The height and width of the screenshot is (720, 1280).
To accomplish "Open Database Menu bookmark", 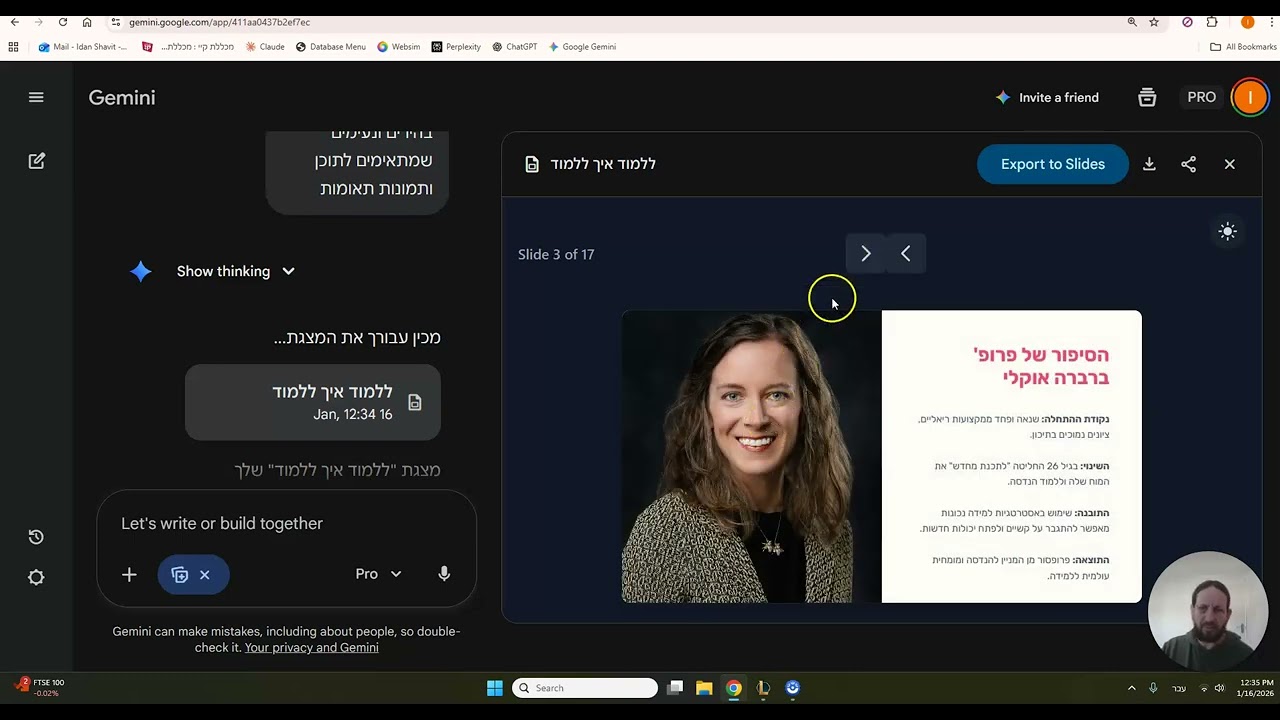I will point(330,46).
